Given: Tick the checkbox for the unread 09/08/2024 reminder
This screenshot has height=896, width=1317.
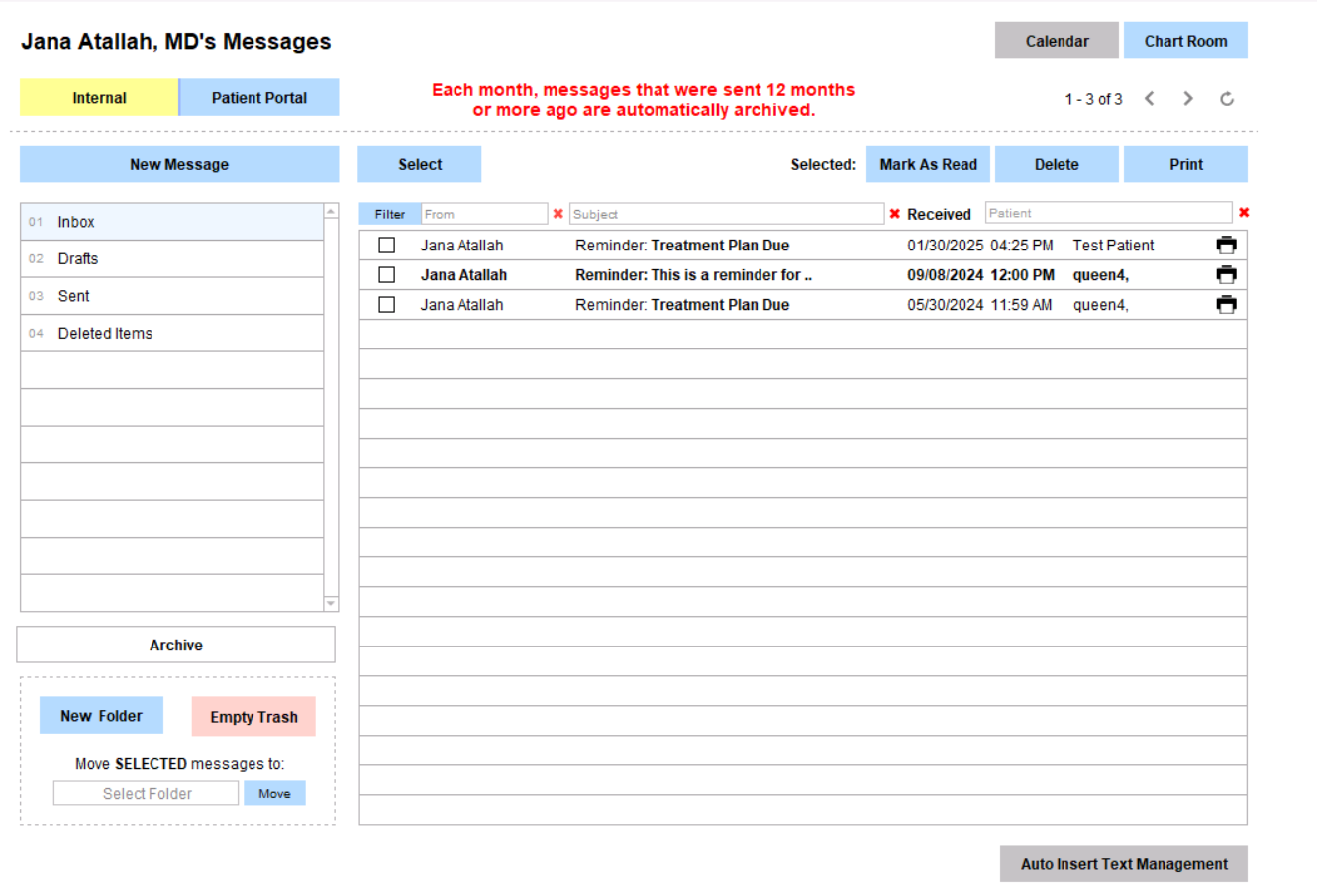Looking at the screenshot, I should pos(387,275).
